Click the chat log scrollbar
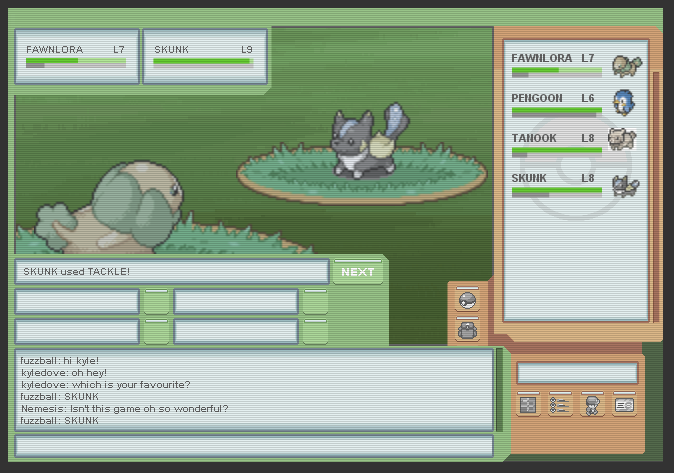674x473 pixels. click(499, 390)
